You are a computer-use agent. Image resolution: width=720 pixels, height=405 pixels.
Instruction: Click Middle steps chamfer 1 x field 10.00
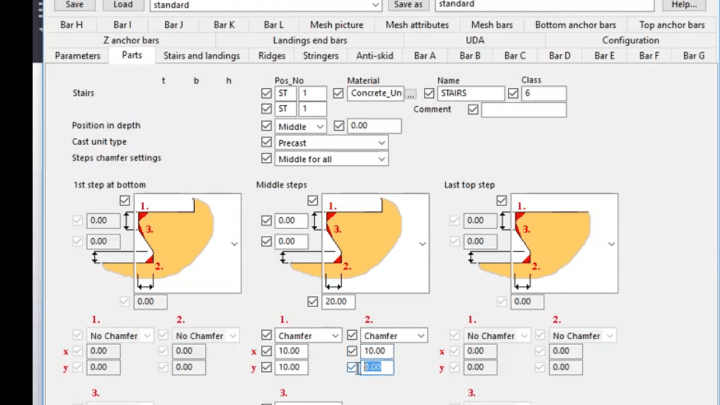tap(291, 351)
